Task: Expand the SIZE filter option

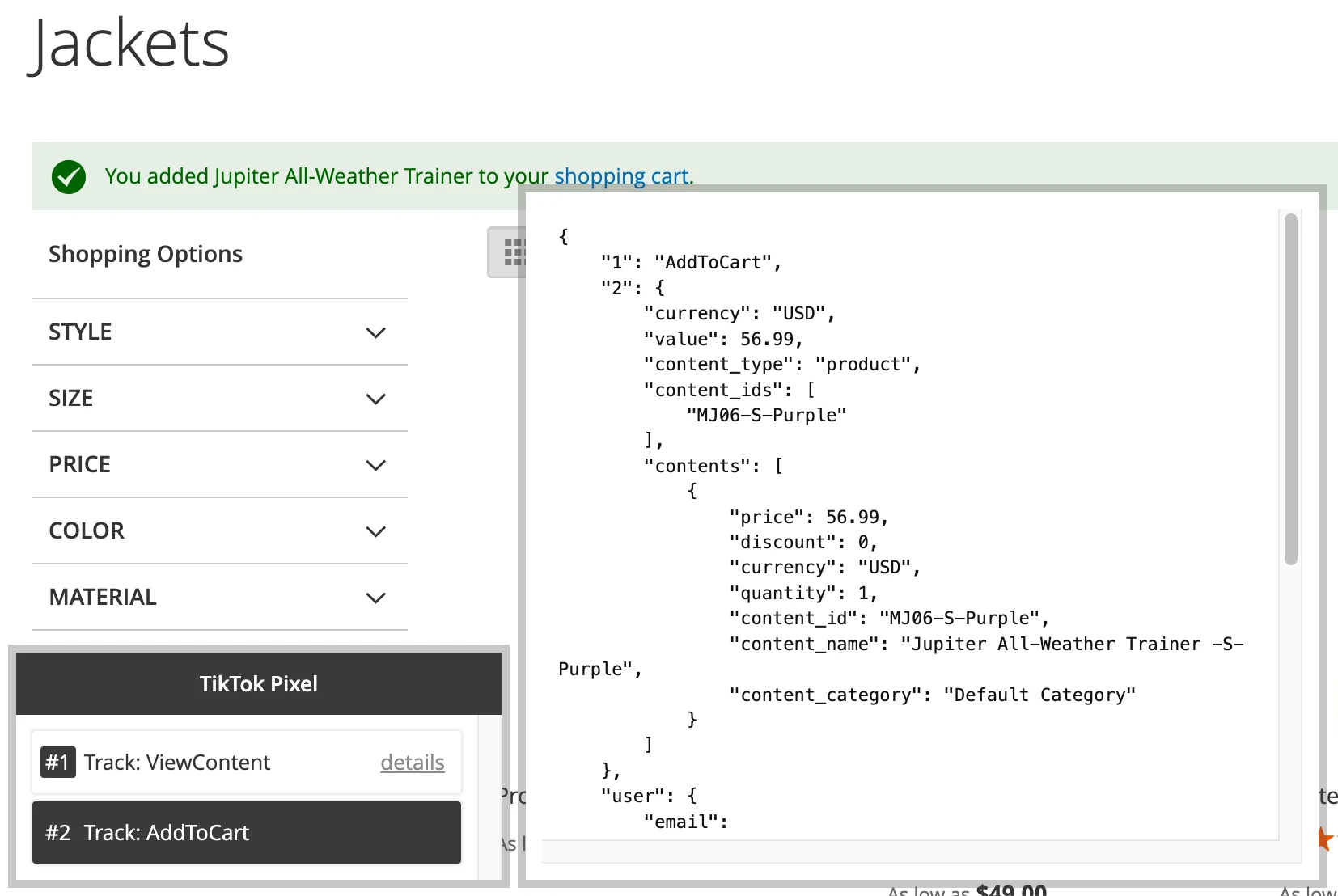Action: 220,398
